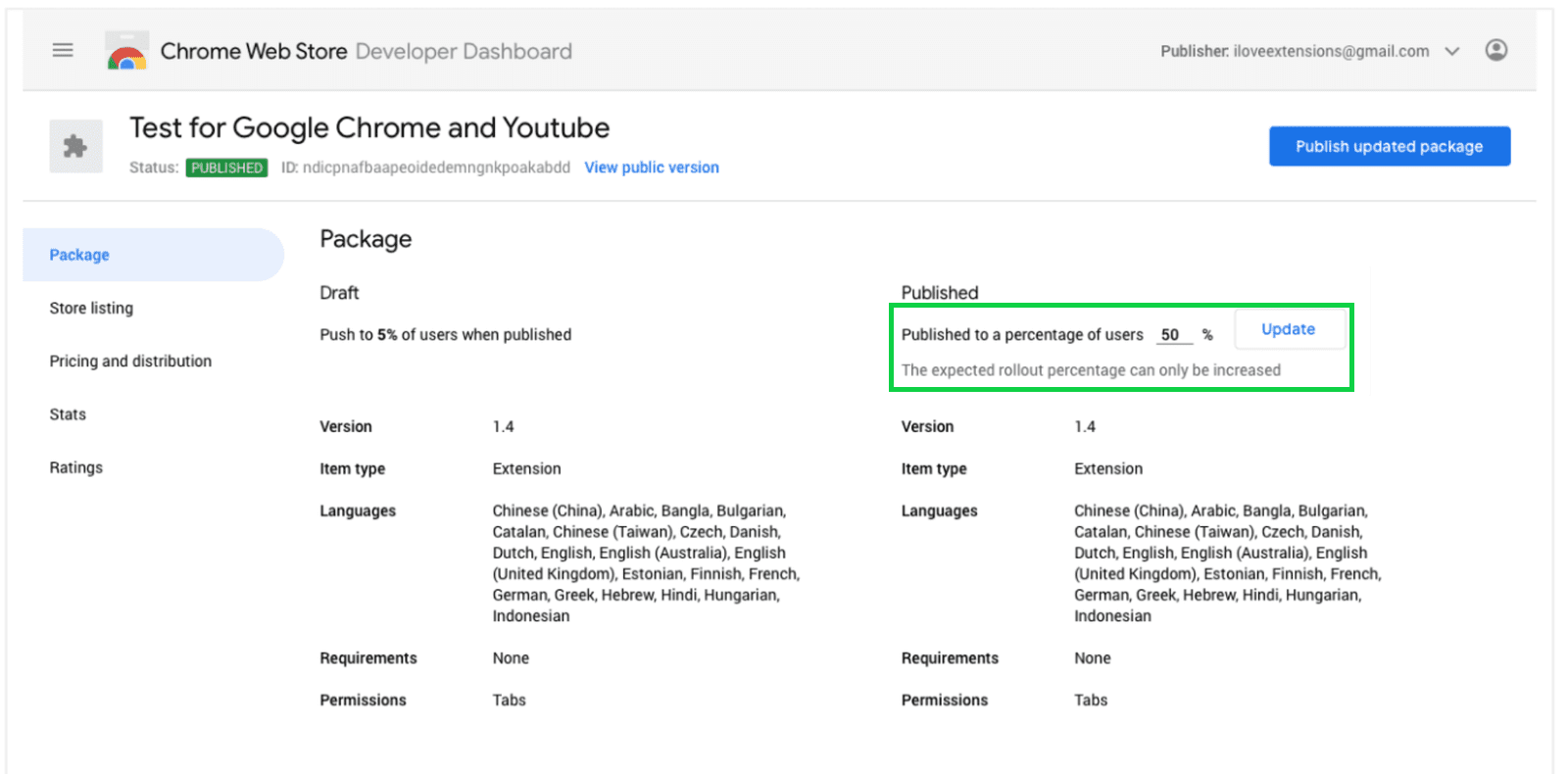Switch to the Stats section
Screen dimensions: 1568x774
tap(68, 414)
